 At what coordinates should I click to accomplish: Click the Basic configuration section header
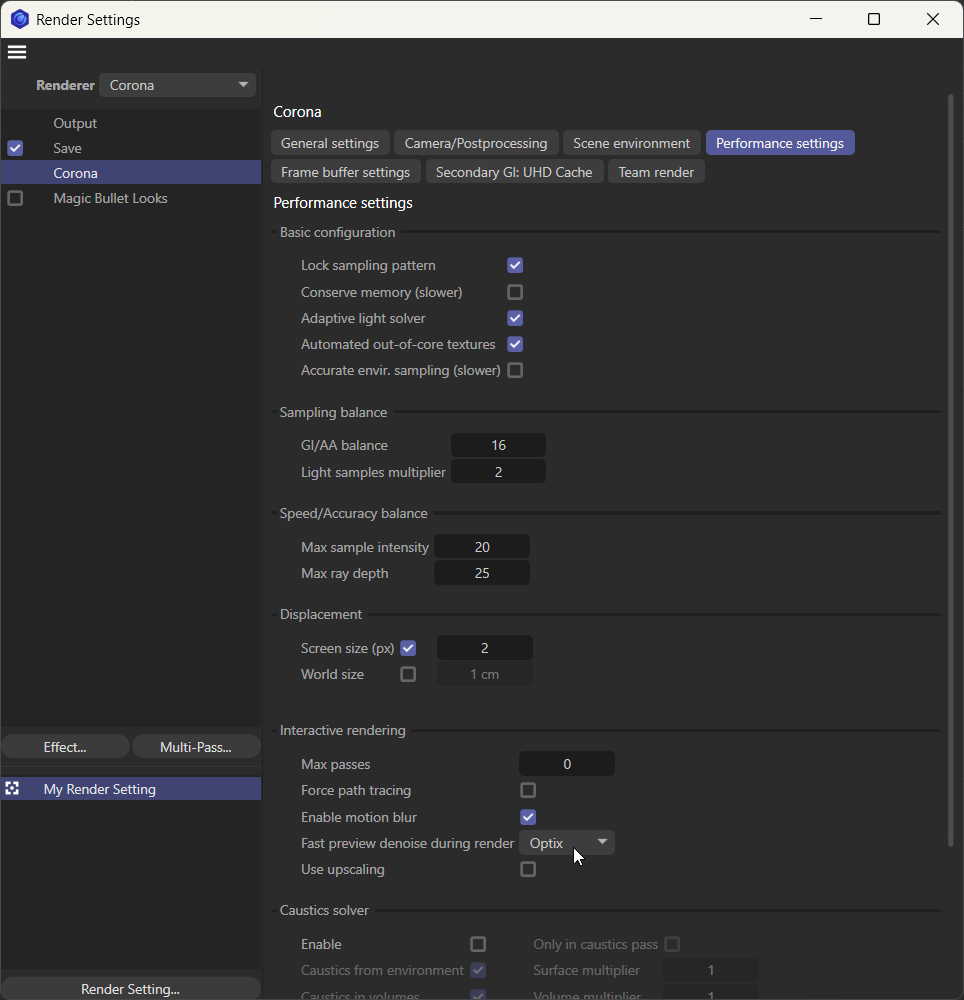pyautogui.click(x=337, y=232)
